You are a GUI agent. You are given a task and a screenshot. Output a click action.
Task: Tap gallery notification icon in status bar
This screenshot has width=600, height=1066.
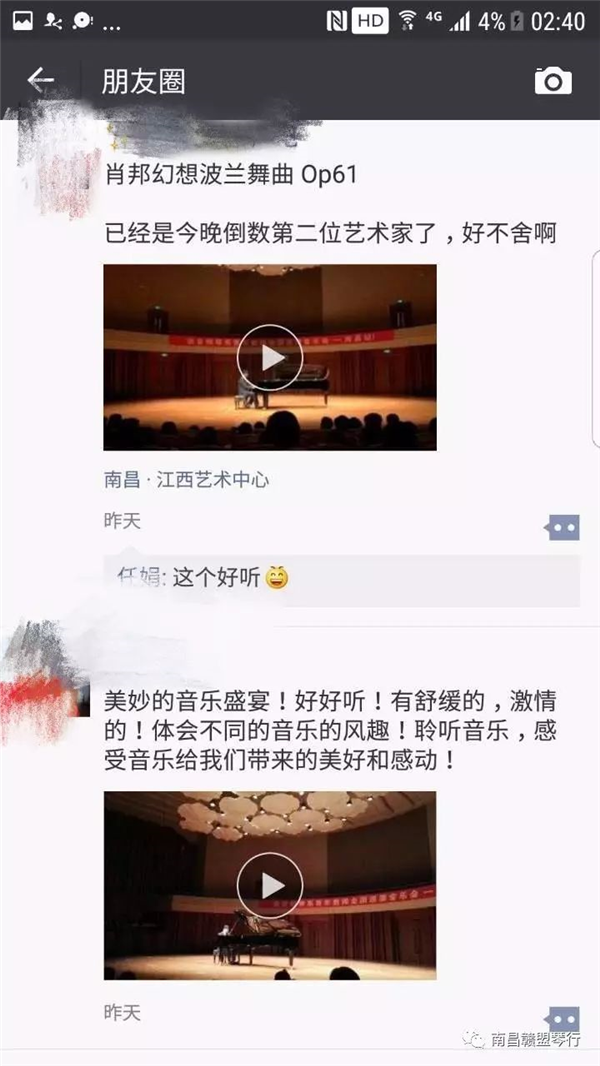click(x=22, y=21)
